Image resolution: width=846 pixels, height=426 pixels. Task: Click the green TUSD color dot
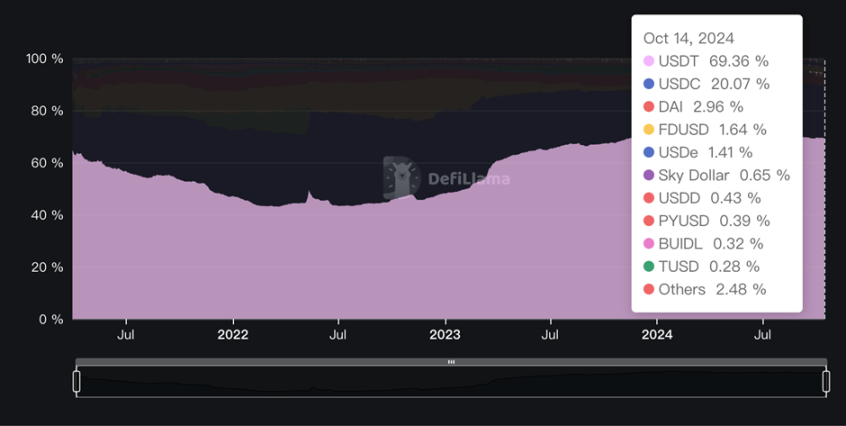click(x=649, y=266)
